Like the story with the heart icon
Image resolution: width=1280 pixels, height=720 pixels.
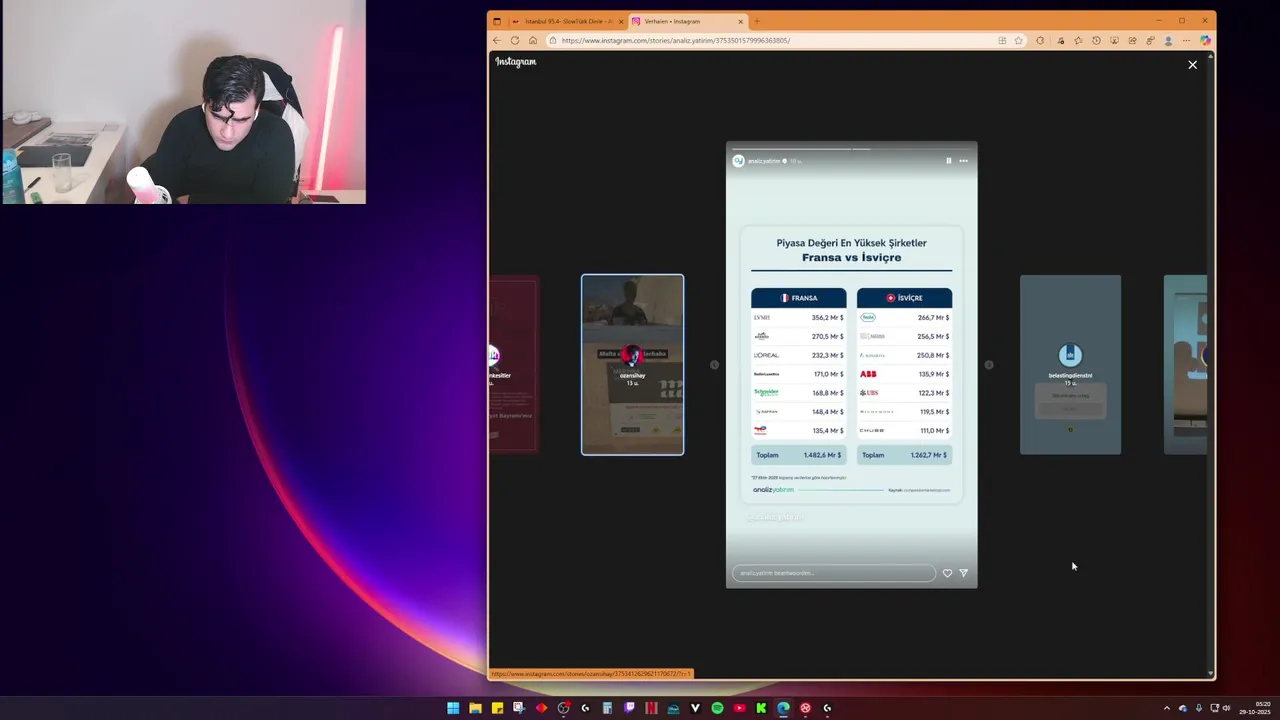pos(947,573)
